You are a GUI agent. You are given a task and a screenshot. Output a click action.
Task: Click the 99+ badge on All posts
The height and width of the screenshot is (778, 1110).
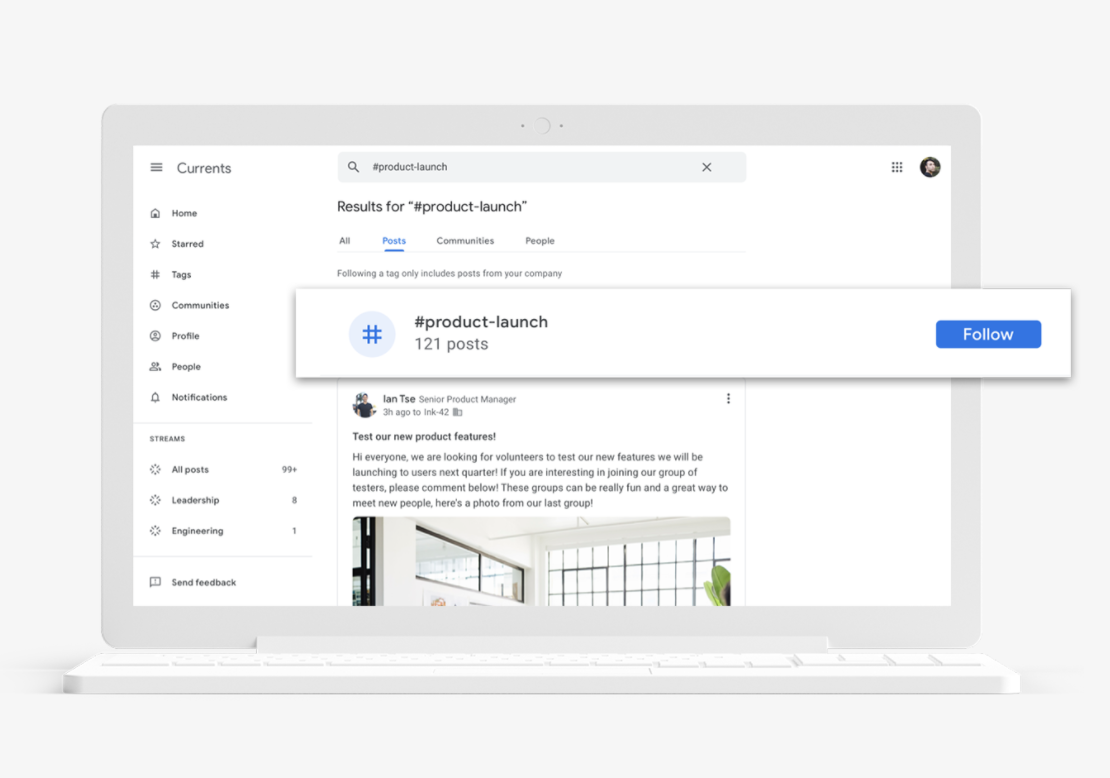pos(290,469)
